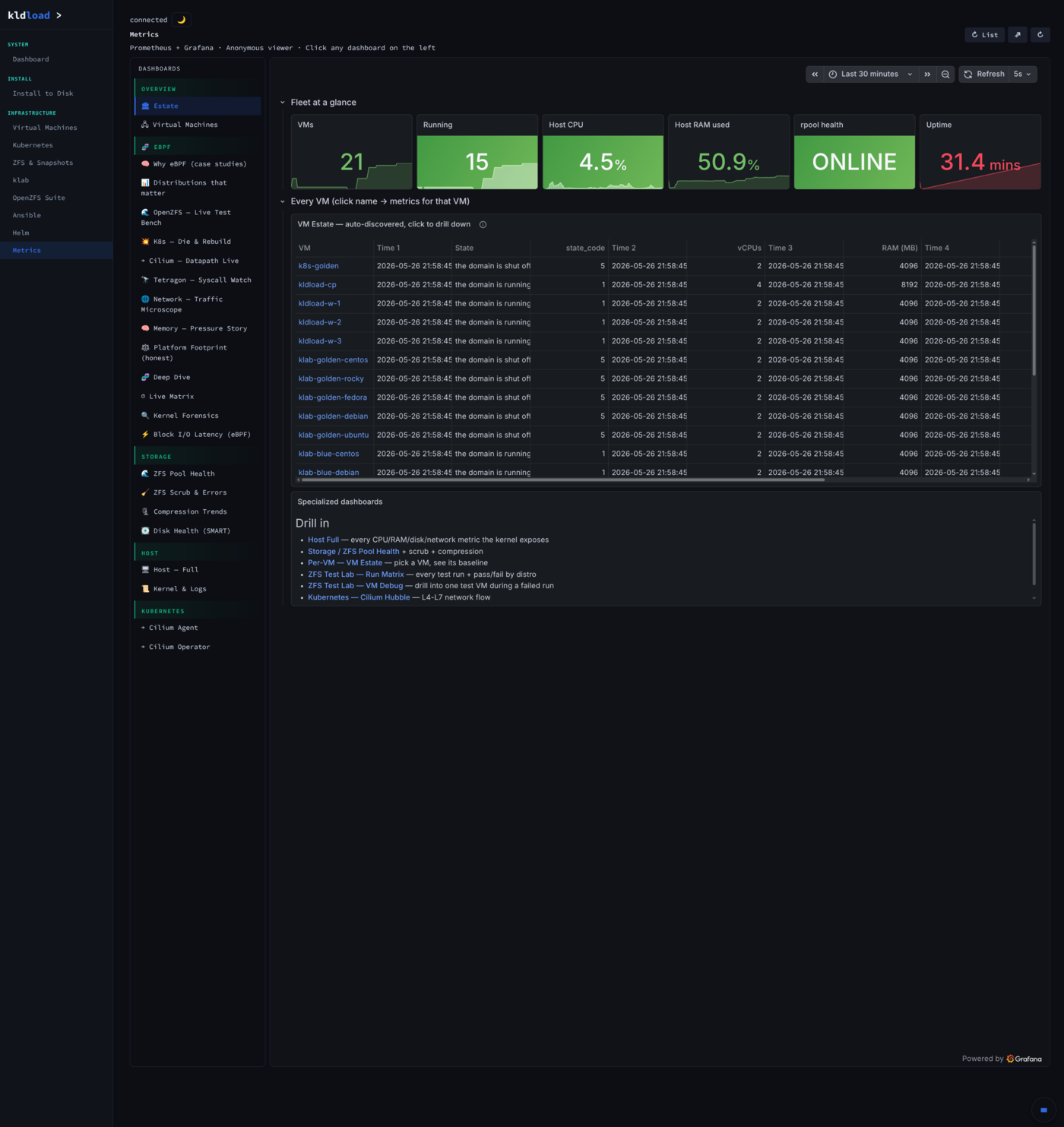Sort table by vCPUs column header
Screen dimensions: 1064x1127
[x=749, y=248]
